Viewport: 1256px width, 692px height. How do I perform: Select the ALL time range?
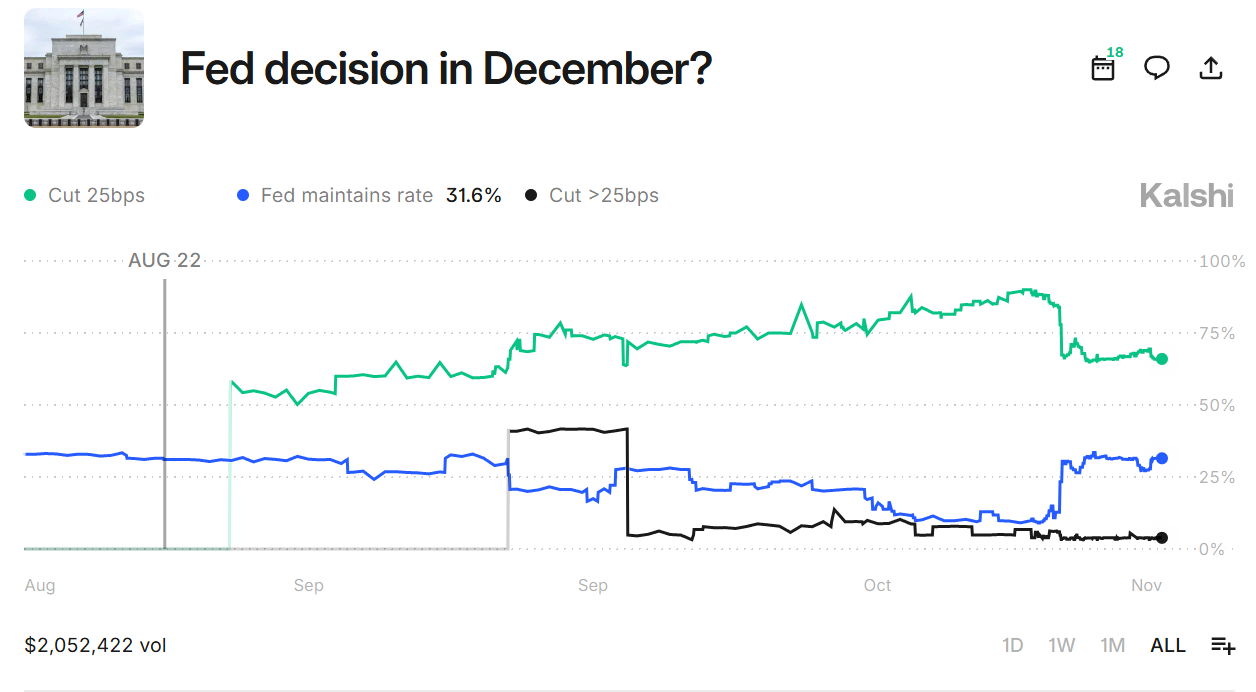pyautogui.click(x=1168, y=645)
